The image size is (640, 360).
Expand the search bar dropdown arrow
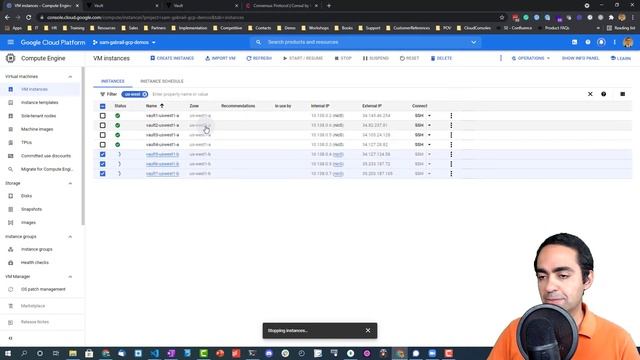pyautogui.click(x=473, y=42)
